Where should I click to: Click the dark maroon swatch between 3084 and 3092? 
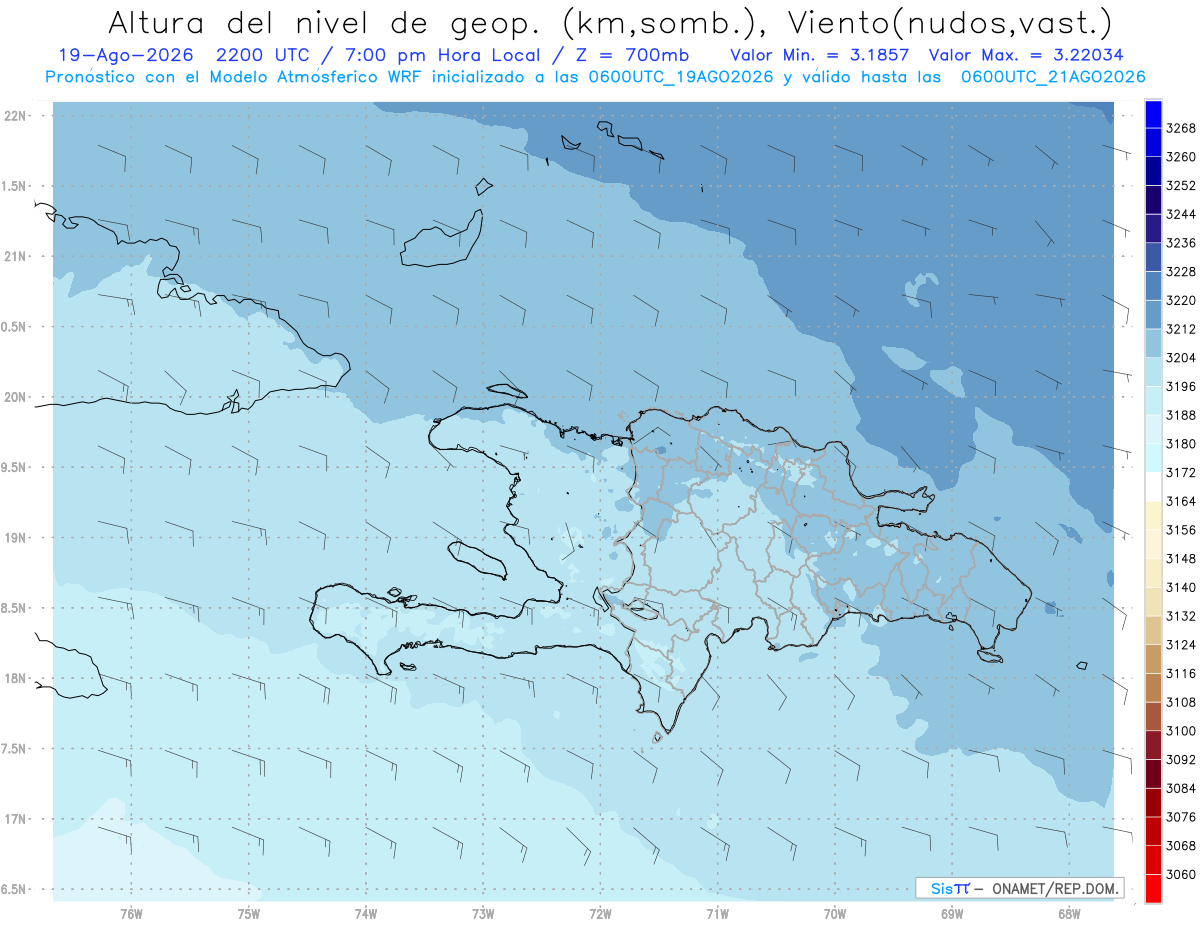1153,774
